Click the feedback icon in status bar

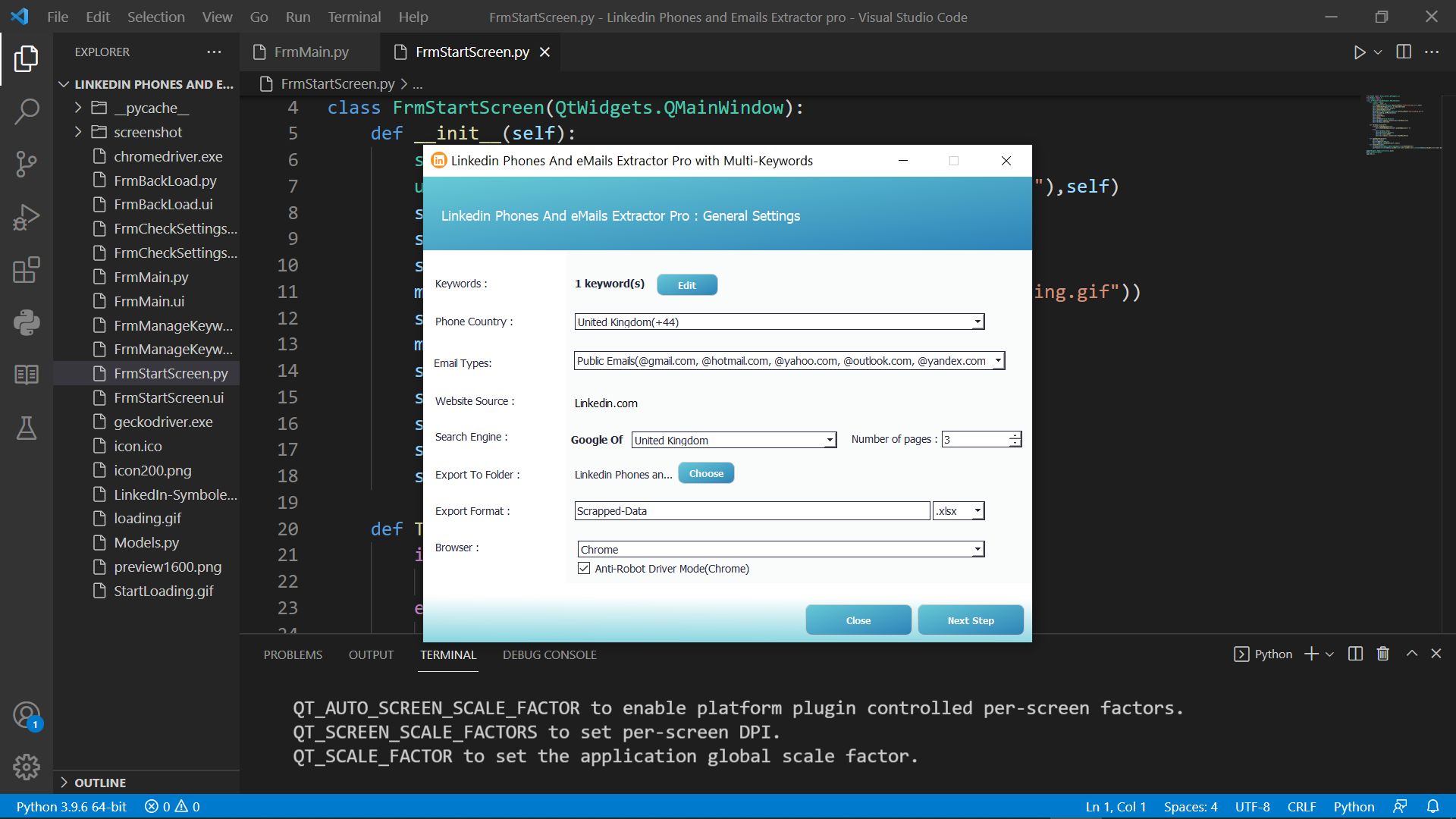[1400, 806]
